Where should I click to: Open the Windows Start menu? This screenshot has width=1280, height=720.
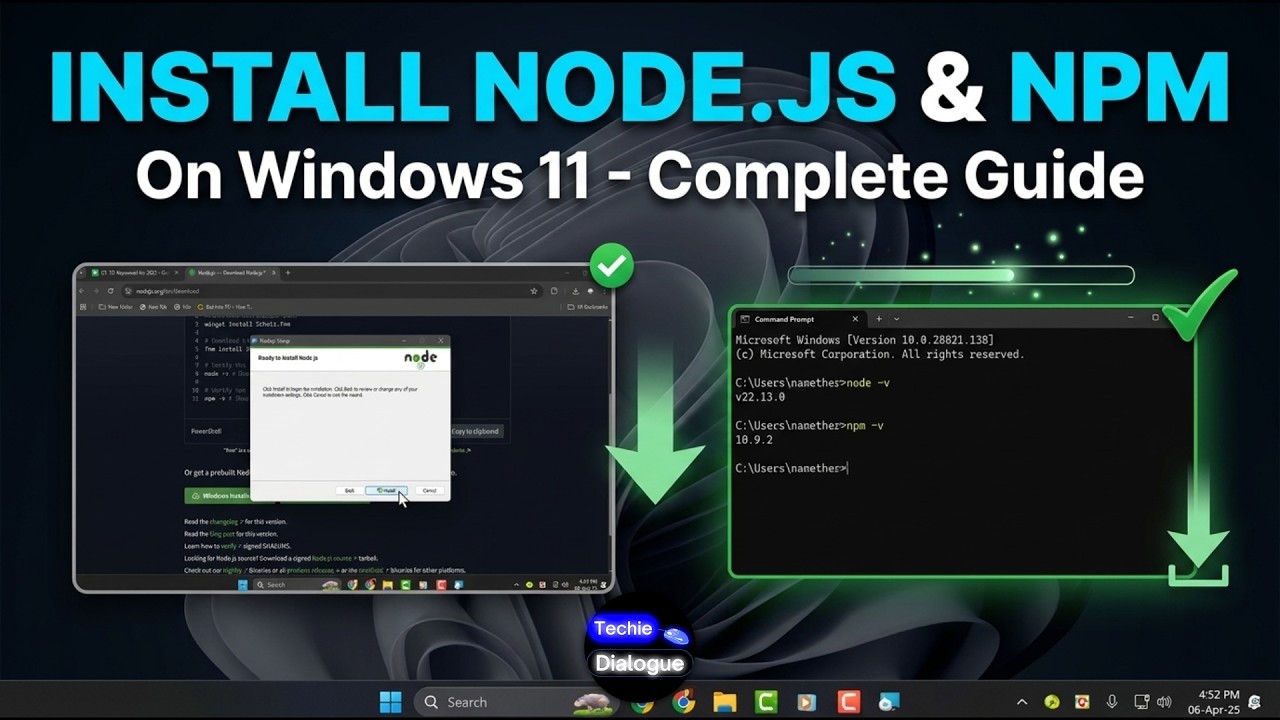pyautogui.click(x=390, y=702)
